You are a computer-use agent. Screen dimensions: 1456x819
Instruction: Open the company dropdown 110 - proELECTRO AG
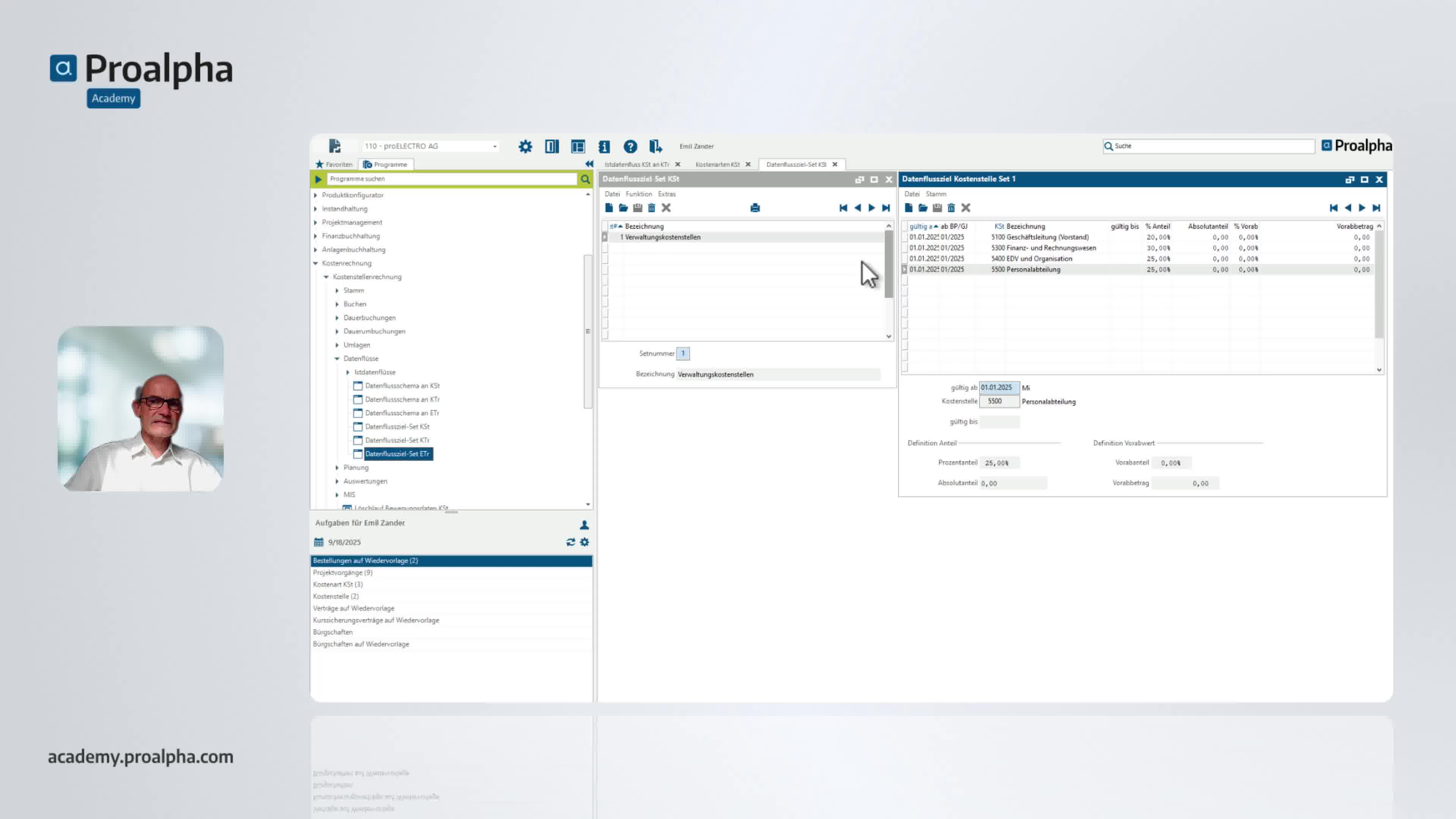click(494, 146)
